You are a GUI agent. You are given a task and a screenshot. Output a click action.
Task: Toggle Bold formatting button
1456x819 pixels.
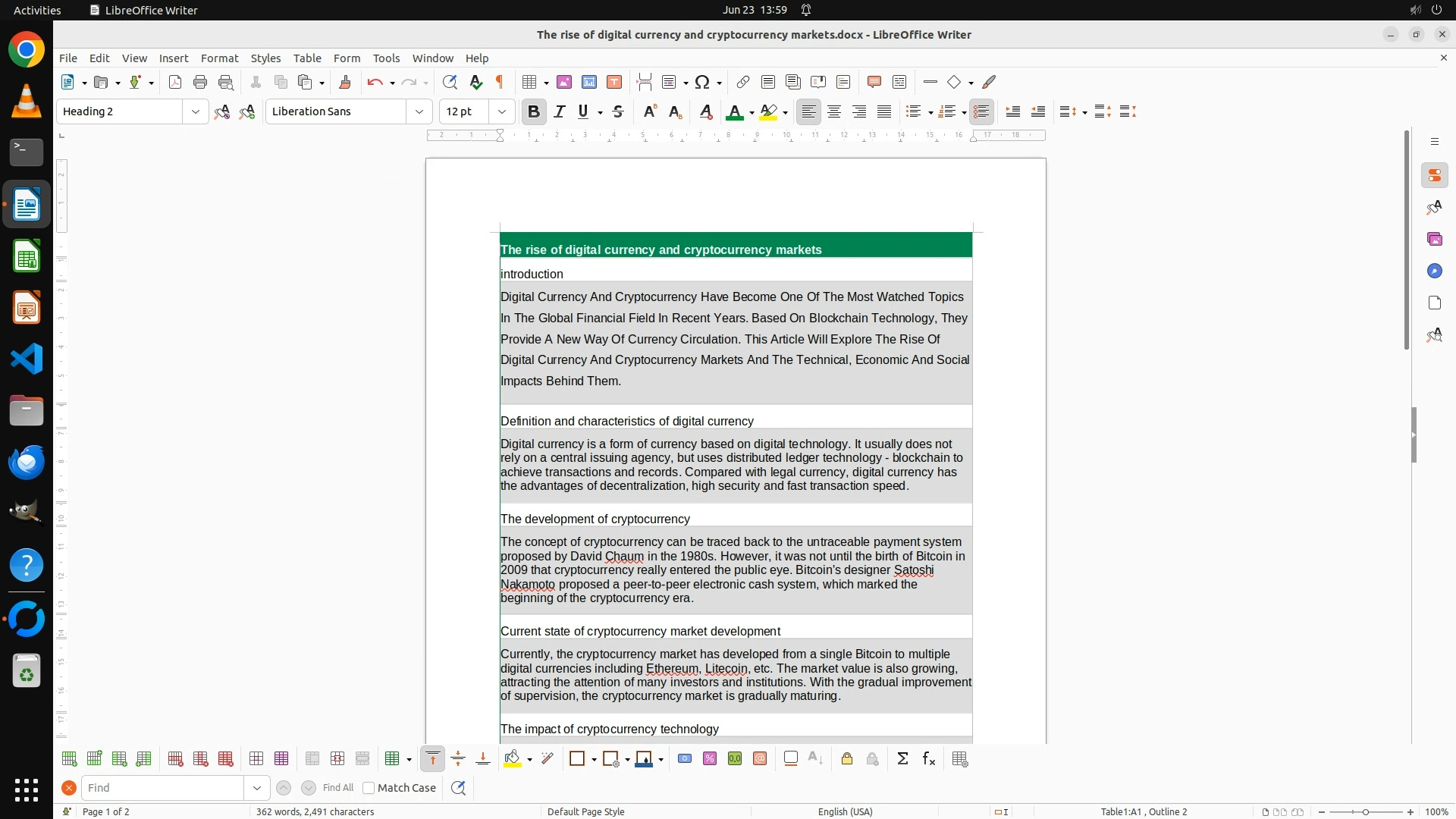coord(534,112)
